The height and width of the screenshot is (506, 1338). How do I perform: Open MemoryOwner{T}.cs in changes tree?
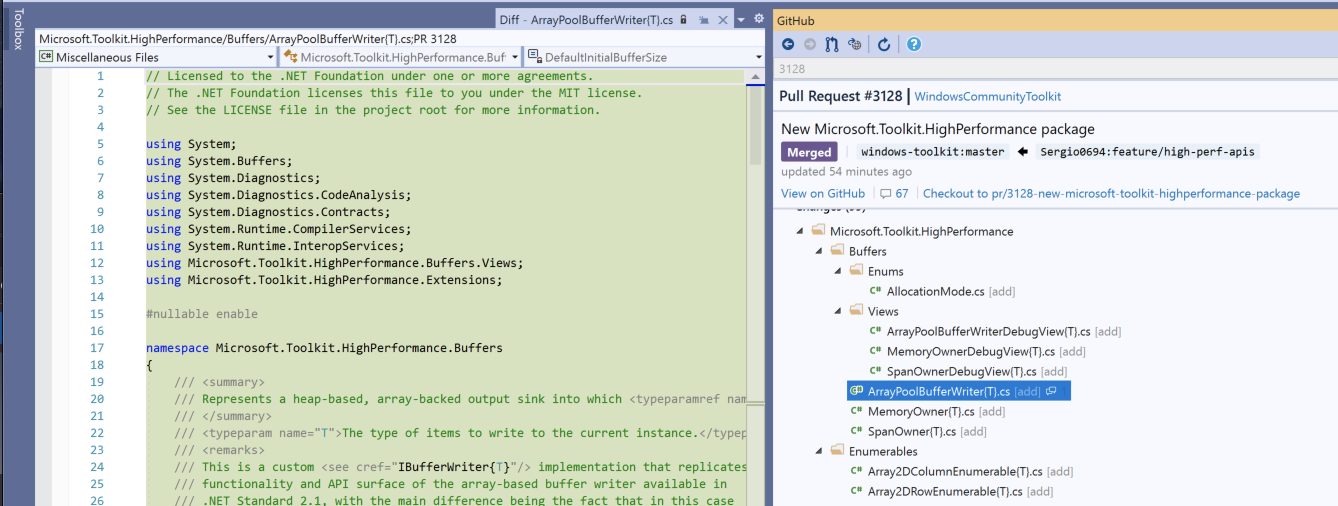pyautogui.click(x=921, y=411)
